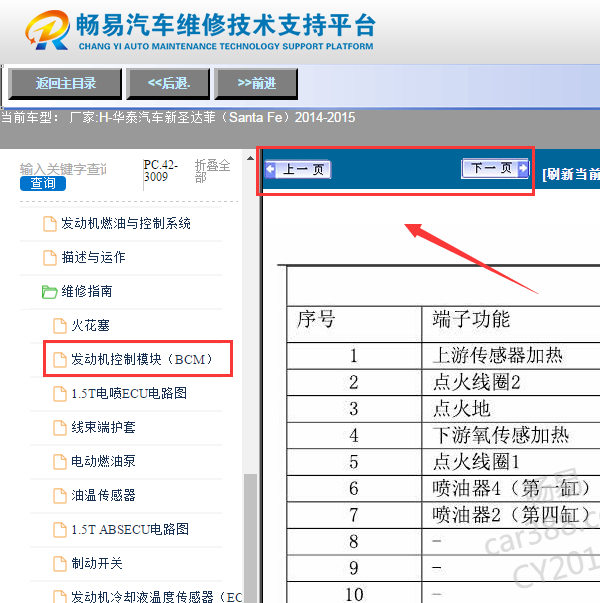The width and height of the screenshot is (600, 603).
Task: Click the sidebar vertical scrollbar thumb
Action: 250,538
